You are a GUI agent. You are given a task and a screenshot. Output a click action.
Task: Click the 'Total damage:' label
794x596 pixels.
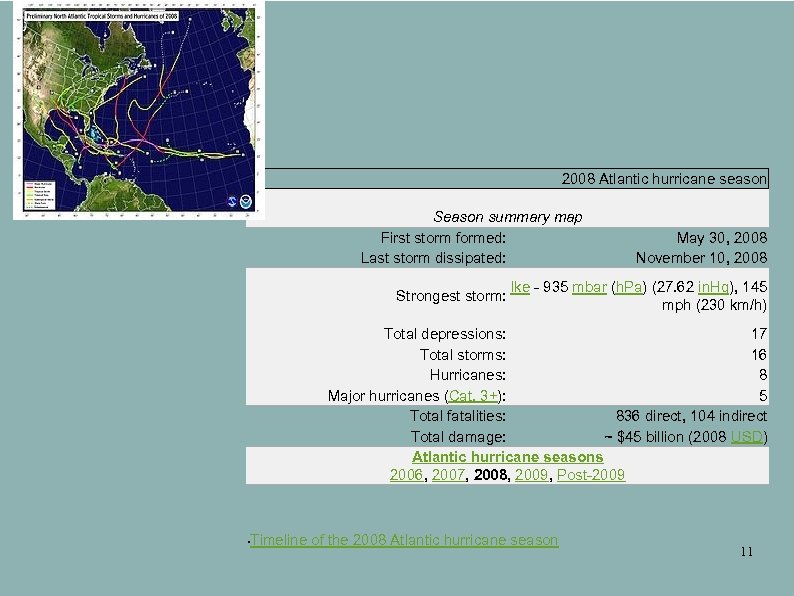458,436
